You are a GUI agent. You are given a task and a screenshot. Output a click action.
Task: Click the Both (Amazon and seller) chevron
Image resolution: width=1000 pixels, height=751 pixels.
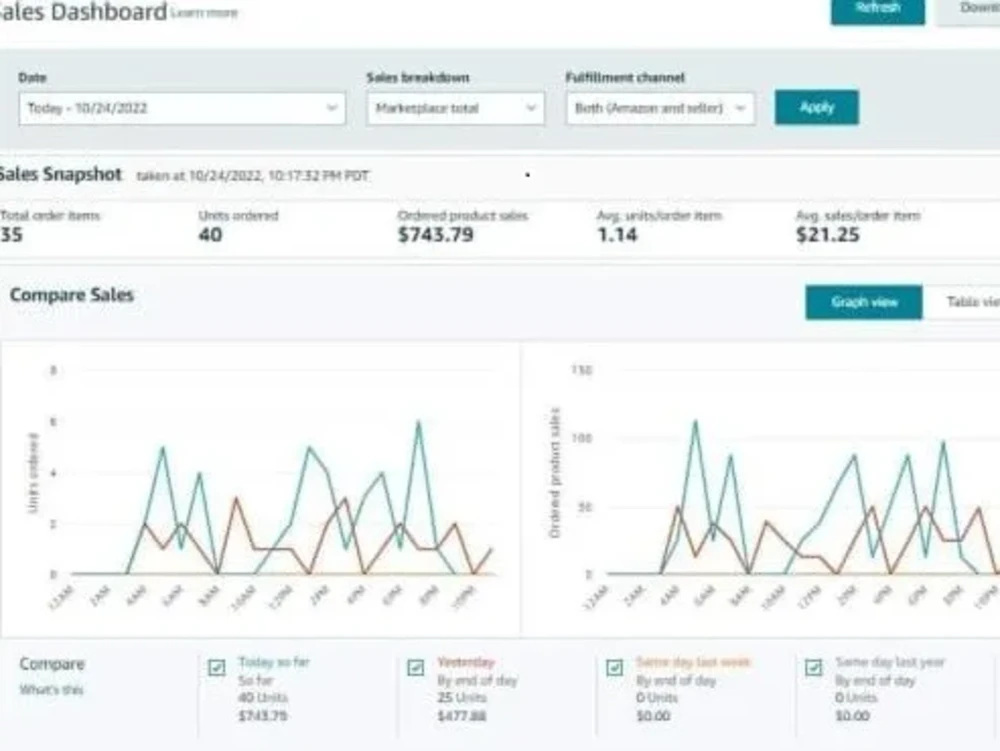coord(740,108)
